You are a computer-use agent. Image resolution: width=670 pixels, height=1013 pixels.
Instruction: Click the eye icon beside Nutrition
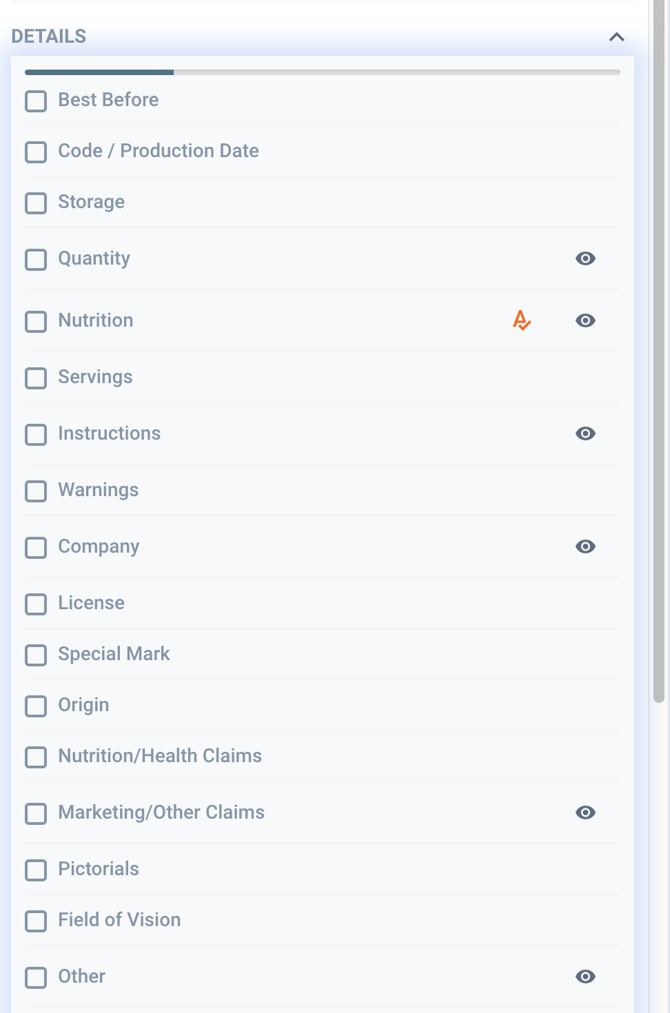click(x=585, y=320)
